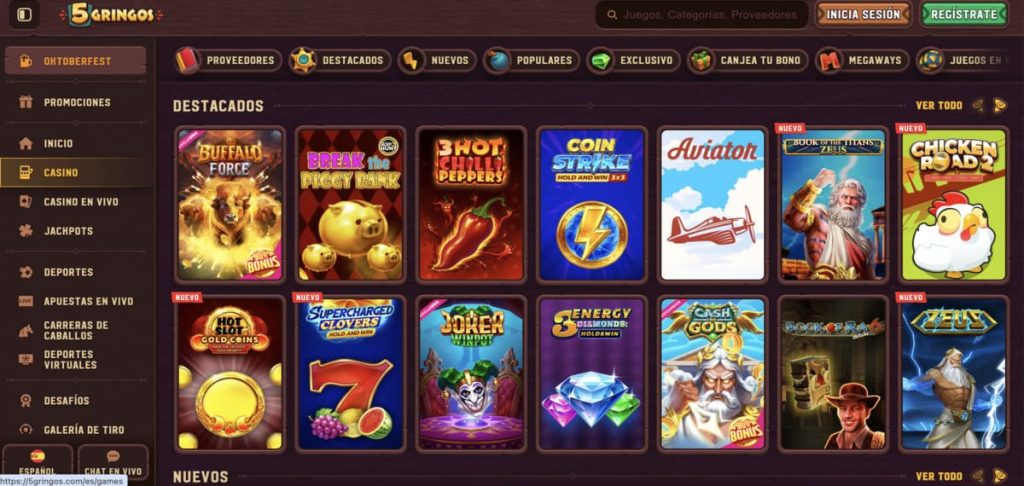Select the Nuevos lightning category
This screenshot has width=1024, height=486.
438,60
